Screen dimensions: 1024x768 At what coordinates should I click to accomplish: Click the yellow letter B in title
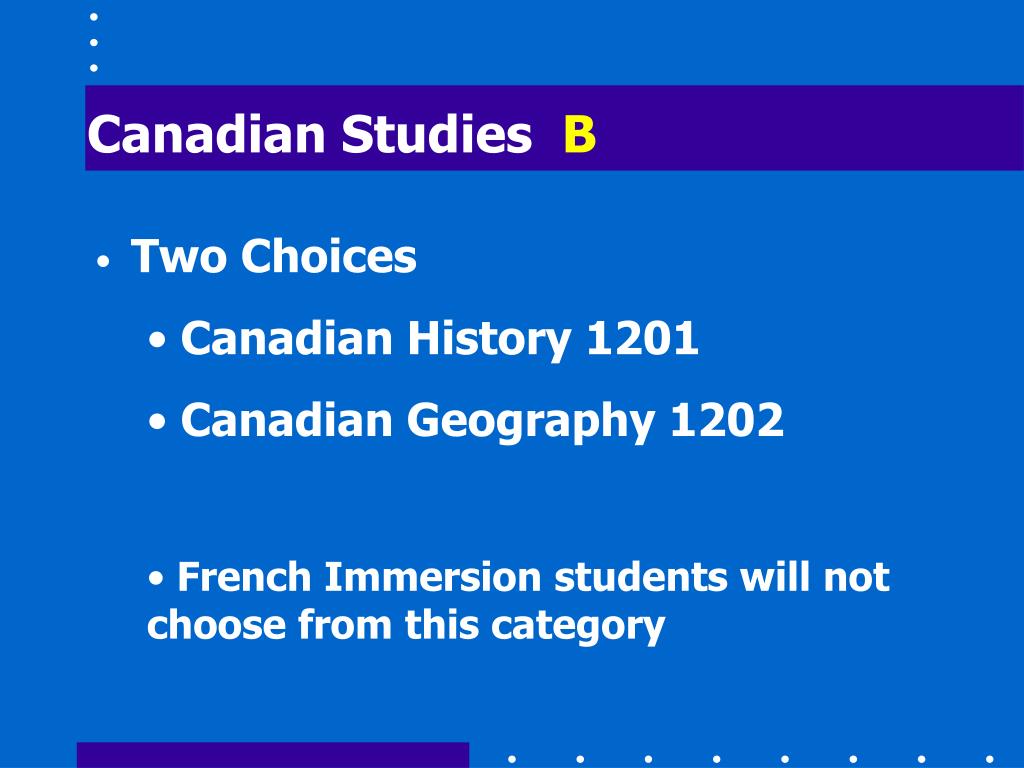pos(580,135)
